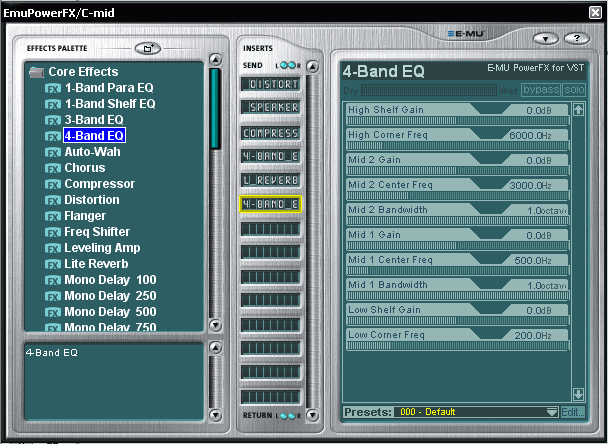Viewport: 608px width, 444px height.
Task: Click the Edit presets button
Action: [x=573, y=412]
